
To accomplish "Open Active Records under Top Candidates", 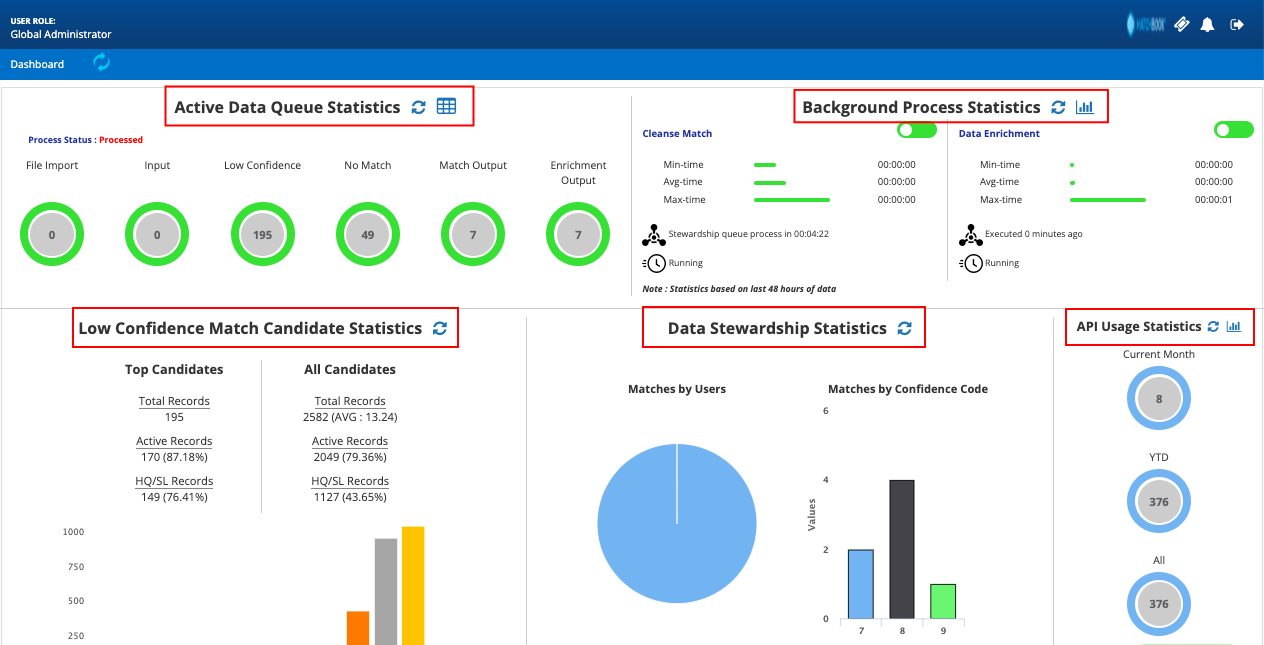I will pyautogui.click(x=174, y=441).
